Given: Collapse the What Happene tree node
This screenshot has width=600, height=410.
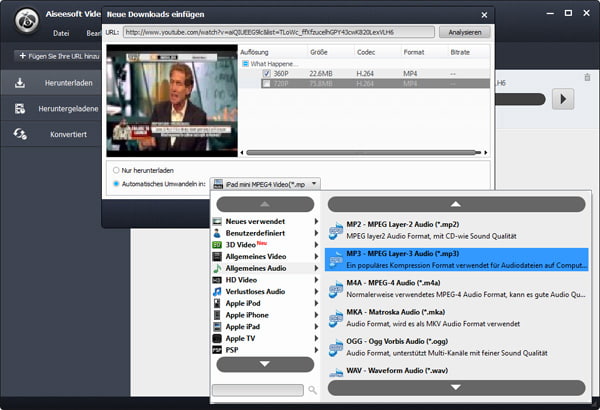Looking at the screenshot, I should coord(245,64).
